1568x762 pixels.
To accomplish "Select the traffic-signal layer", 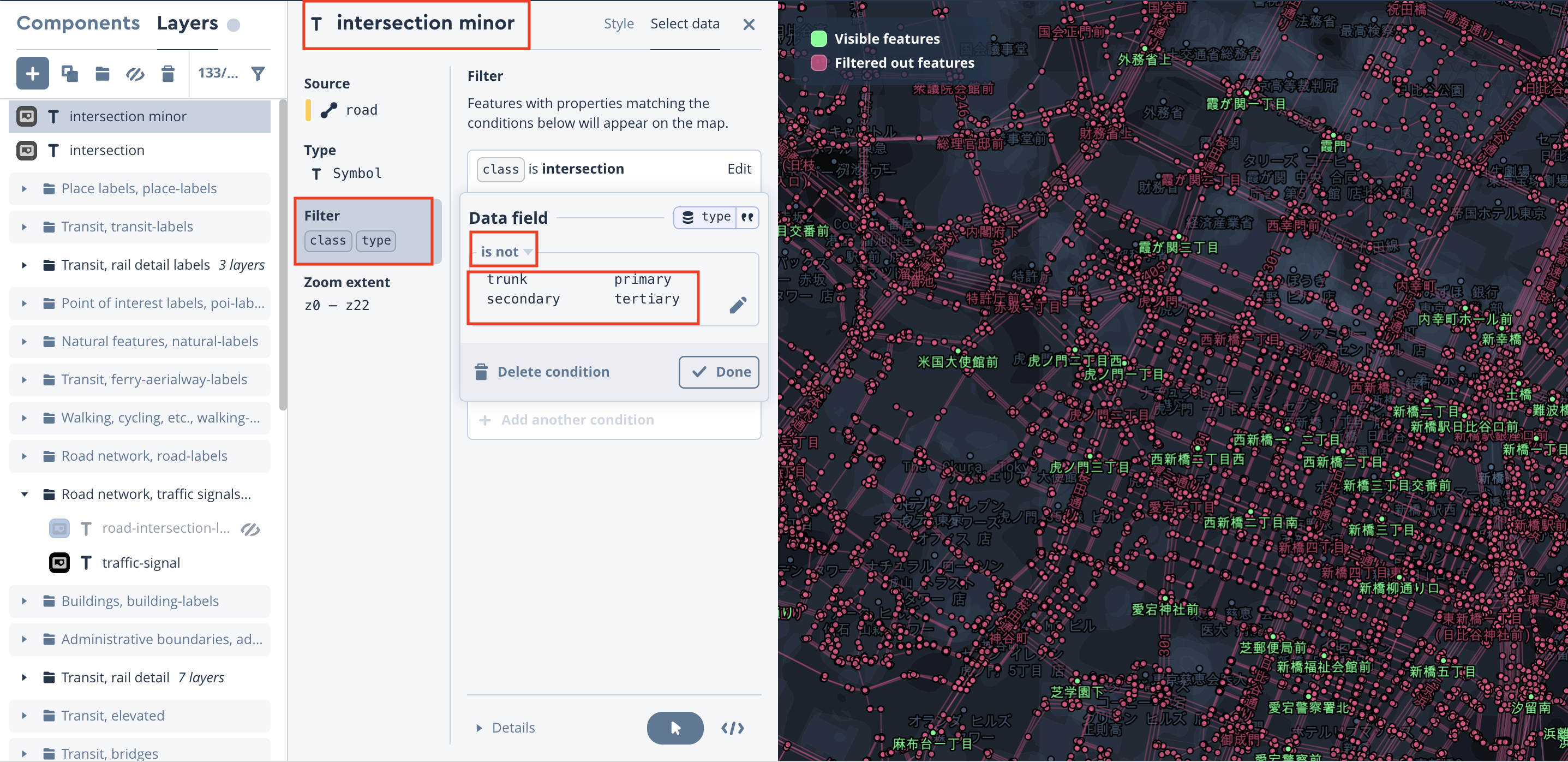I will 141,563.
